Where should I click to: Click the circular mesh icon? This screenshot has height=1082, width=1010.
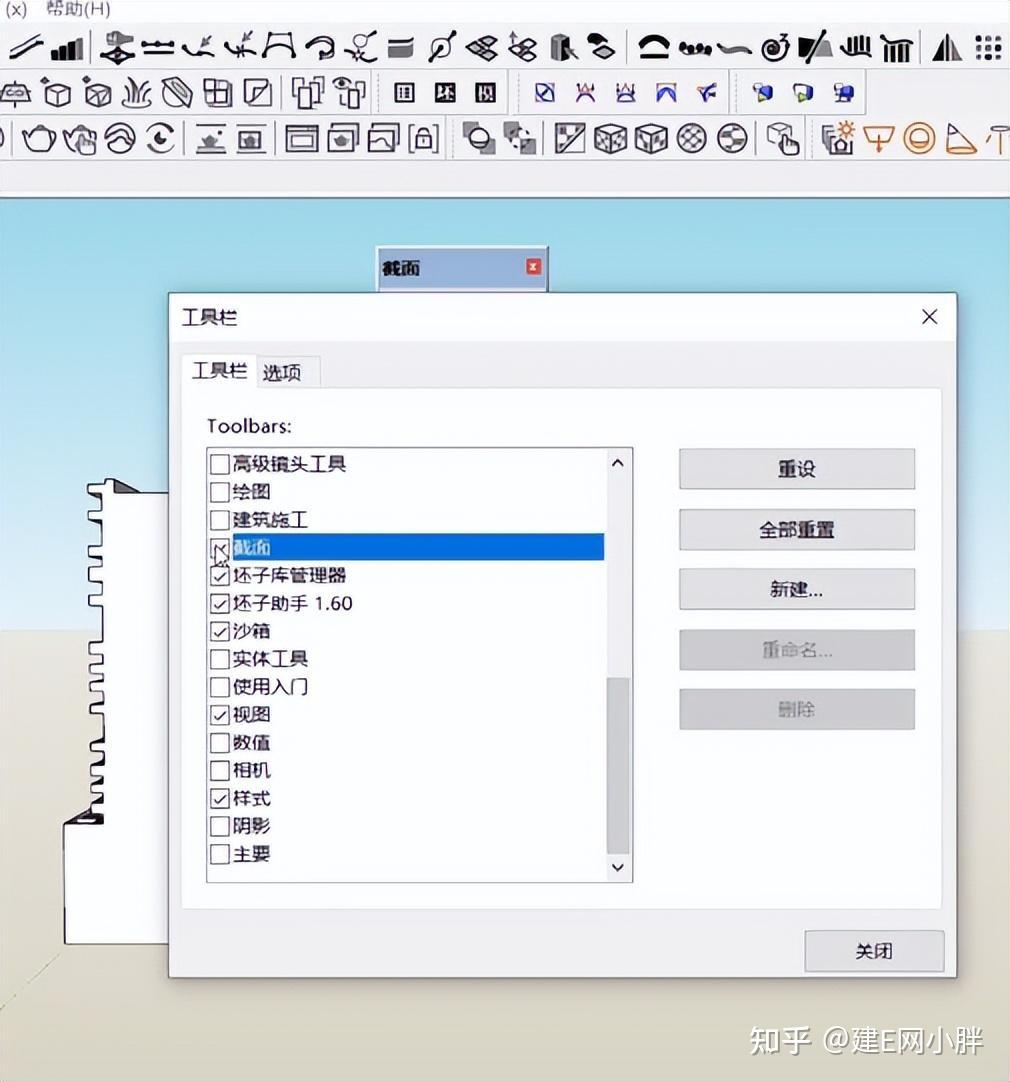tap(691, 139)
